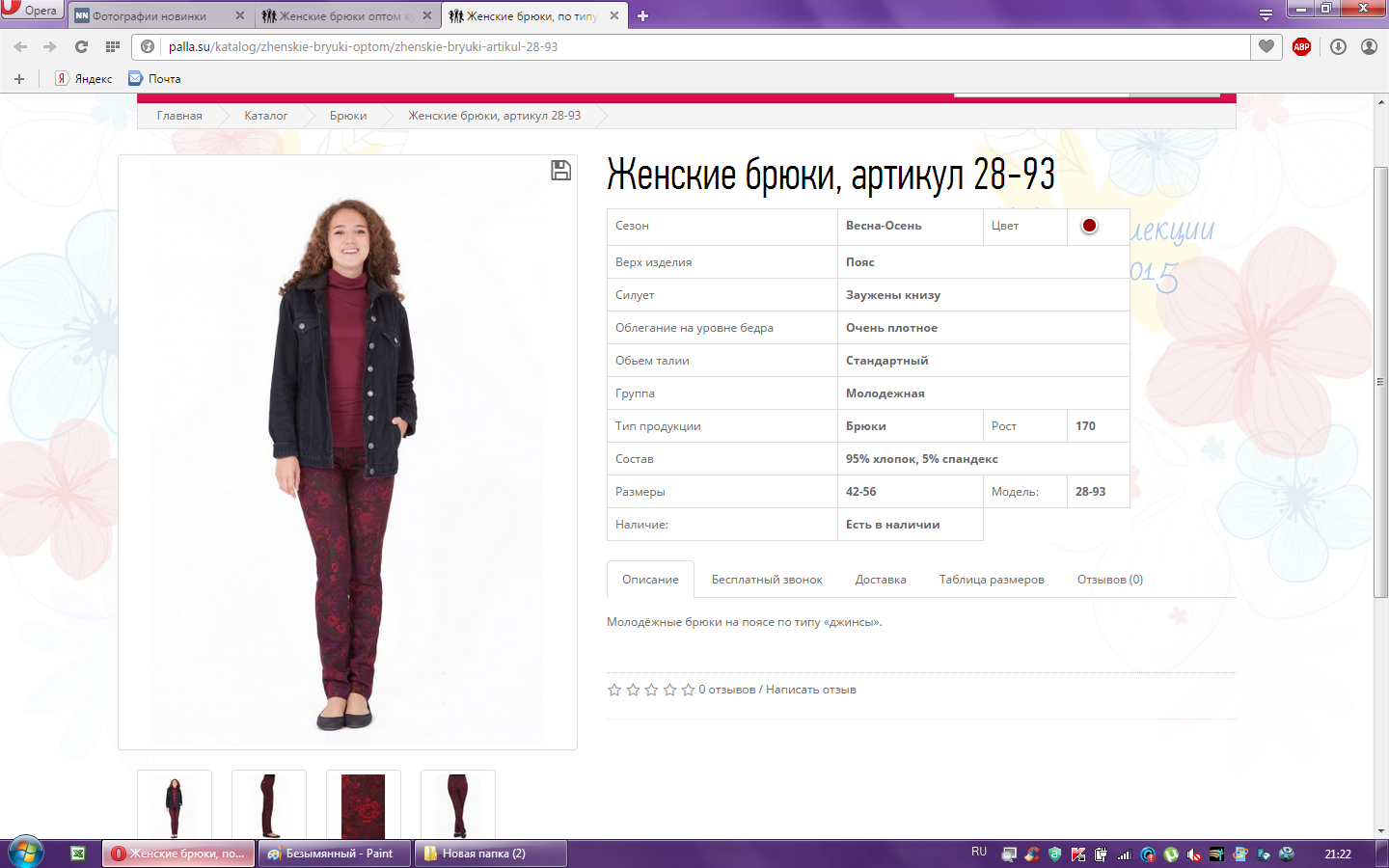Open the 'Отзывов (0)' tab
Image resolution: width=1389 pixels, height=868 pixels.
pos(1110,580)
